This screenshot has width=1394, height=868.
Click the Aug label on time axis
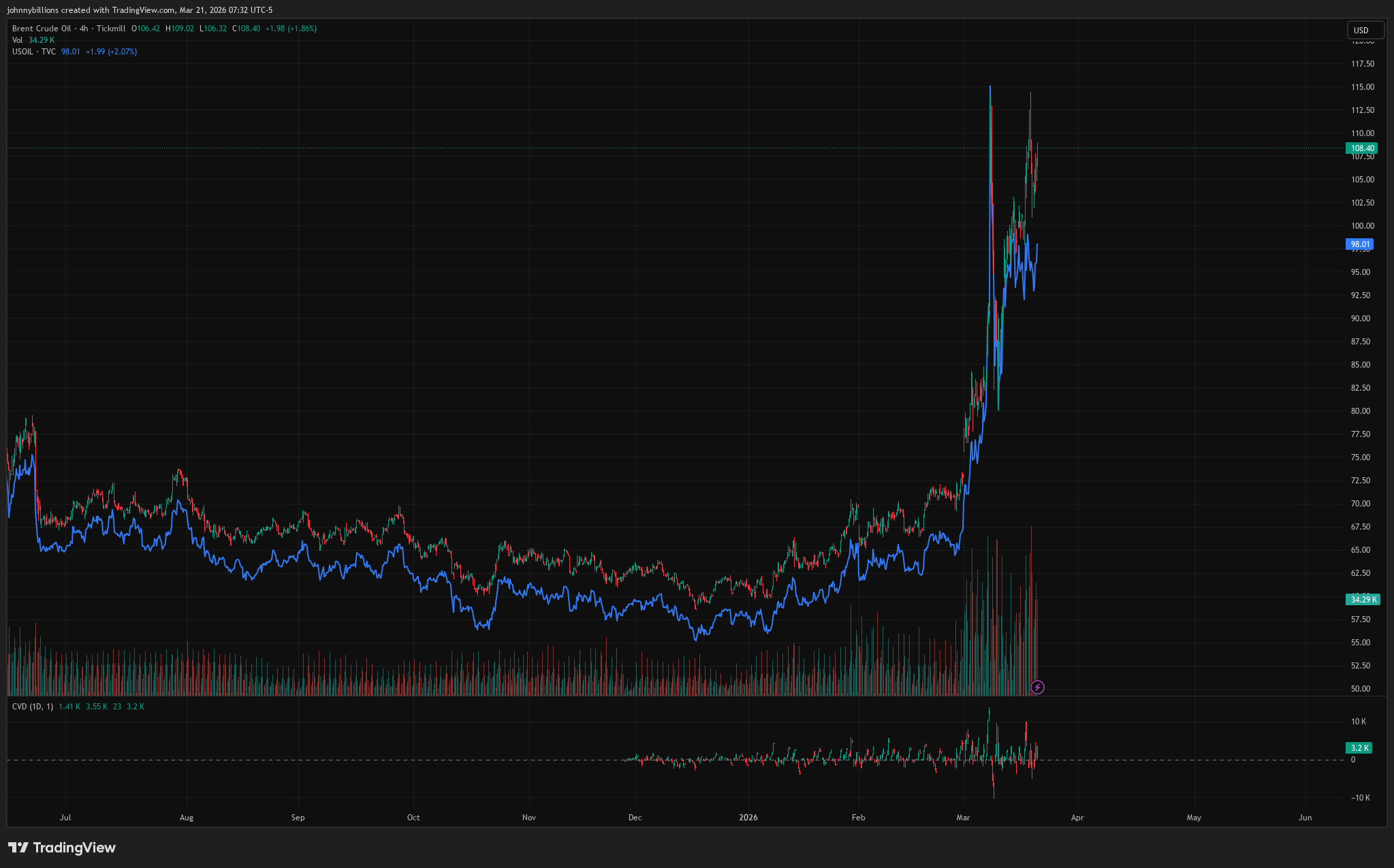click(186, 818)
